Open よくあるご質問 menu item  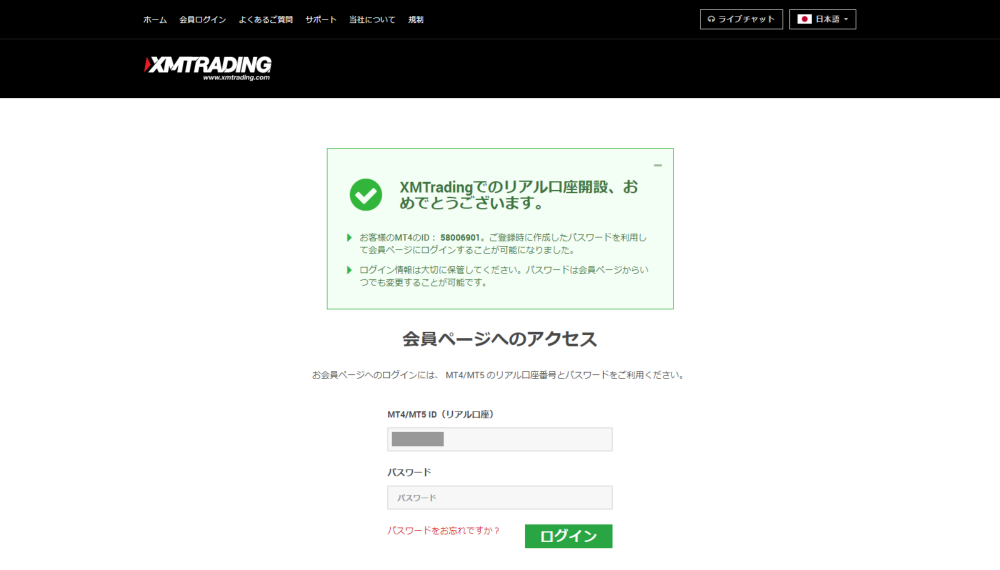point(265,20)
